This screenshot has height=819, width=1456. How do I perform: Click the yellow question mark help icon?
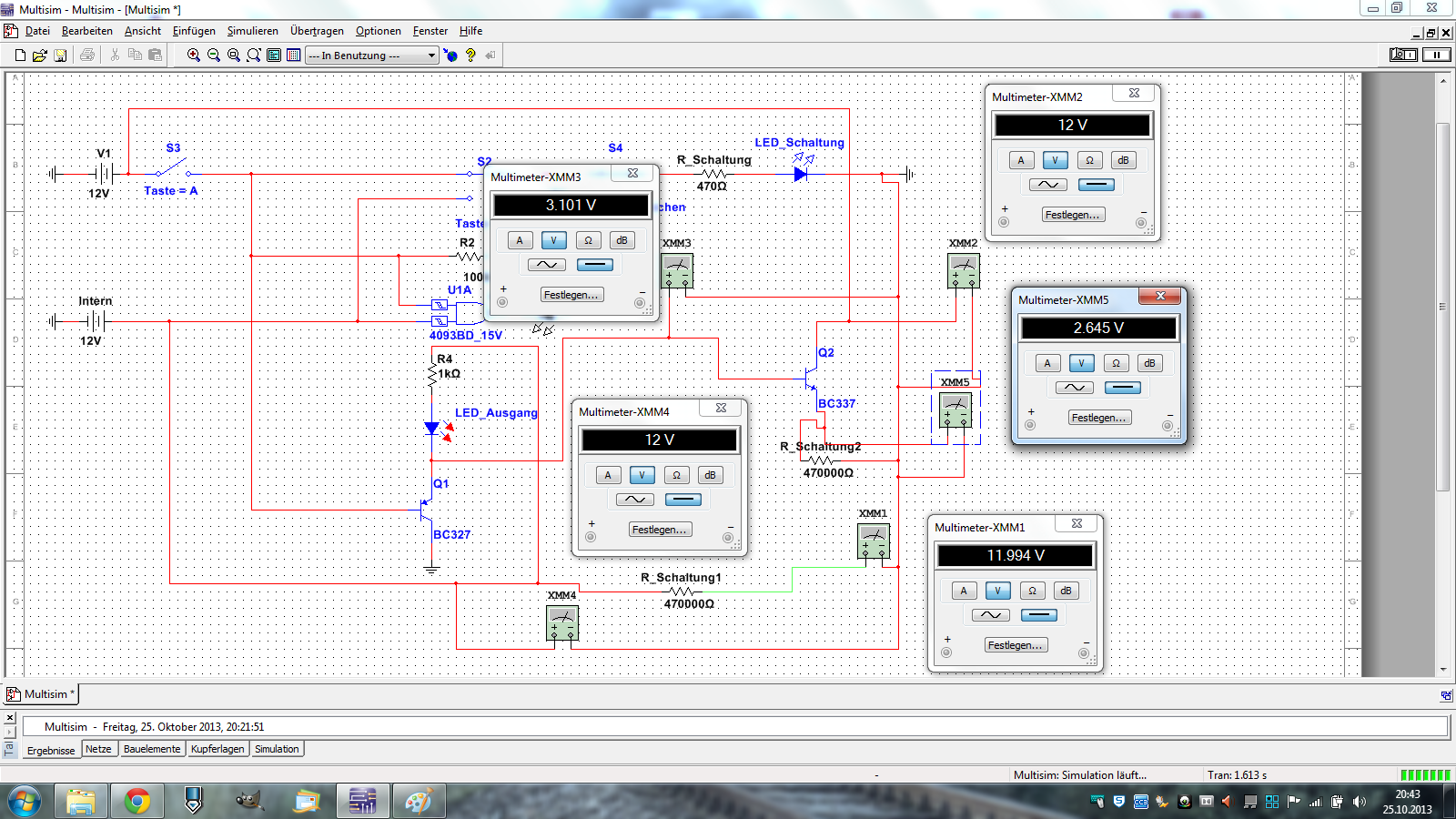[x=470, y=56]
